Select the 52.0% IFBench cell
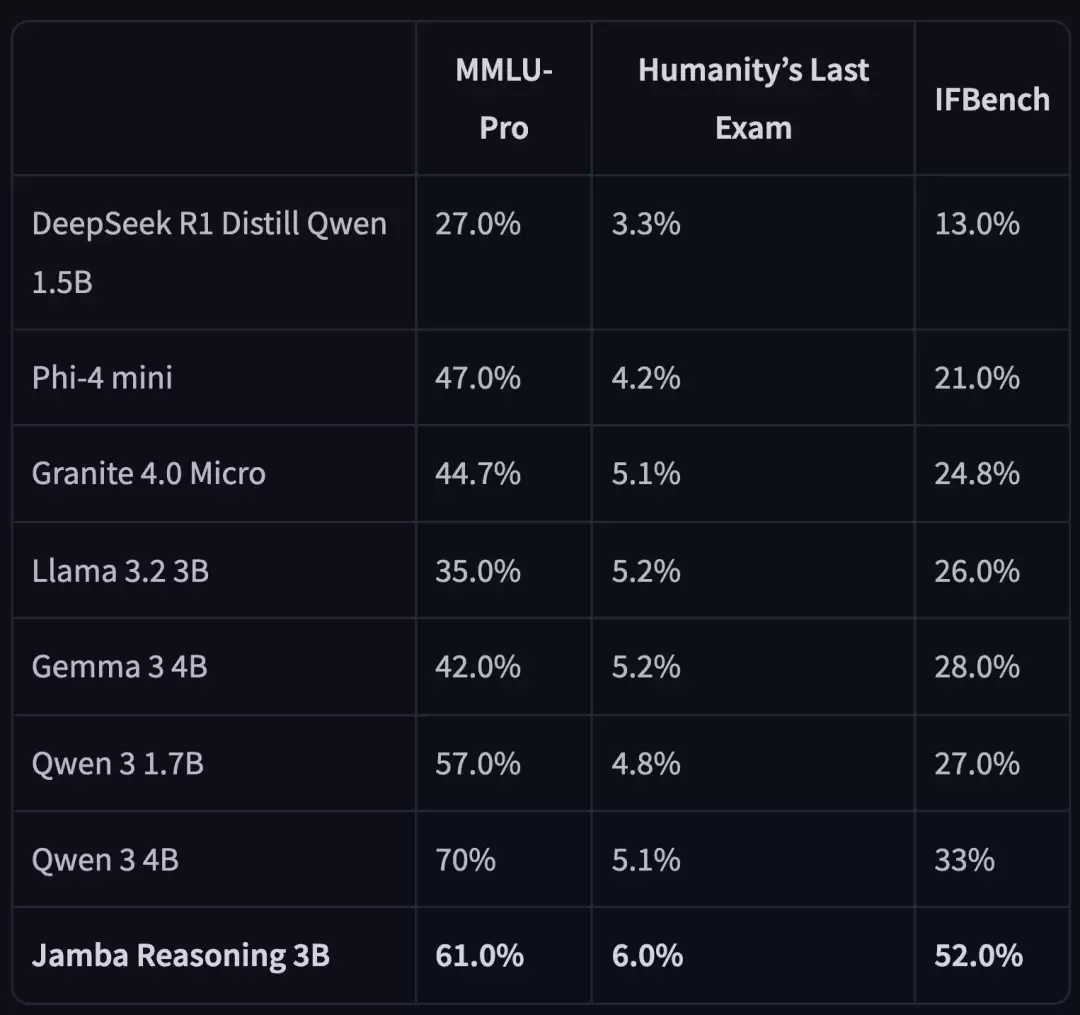This screenshot has width=1080, height=1015. point(978,955)
